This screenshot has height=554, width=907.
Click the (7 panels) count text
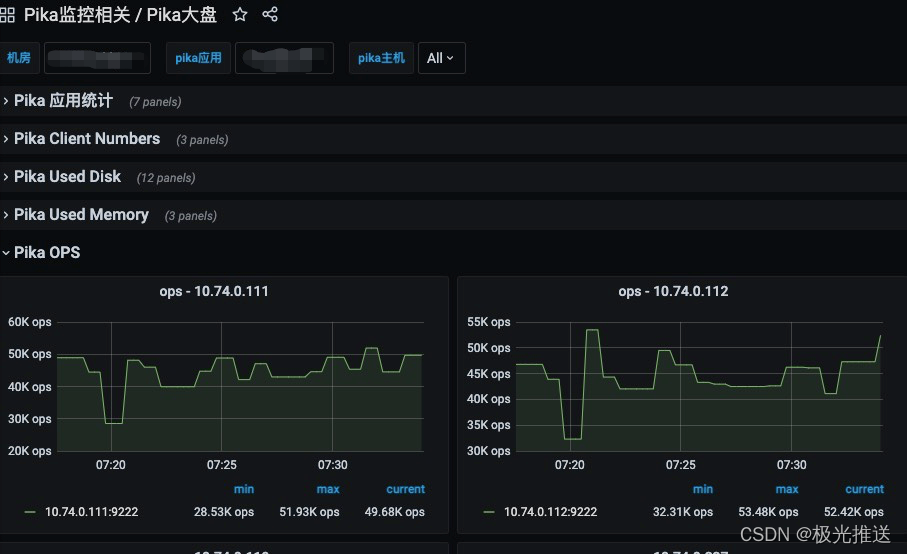[155, 102]
